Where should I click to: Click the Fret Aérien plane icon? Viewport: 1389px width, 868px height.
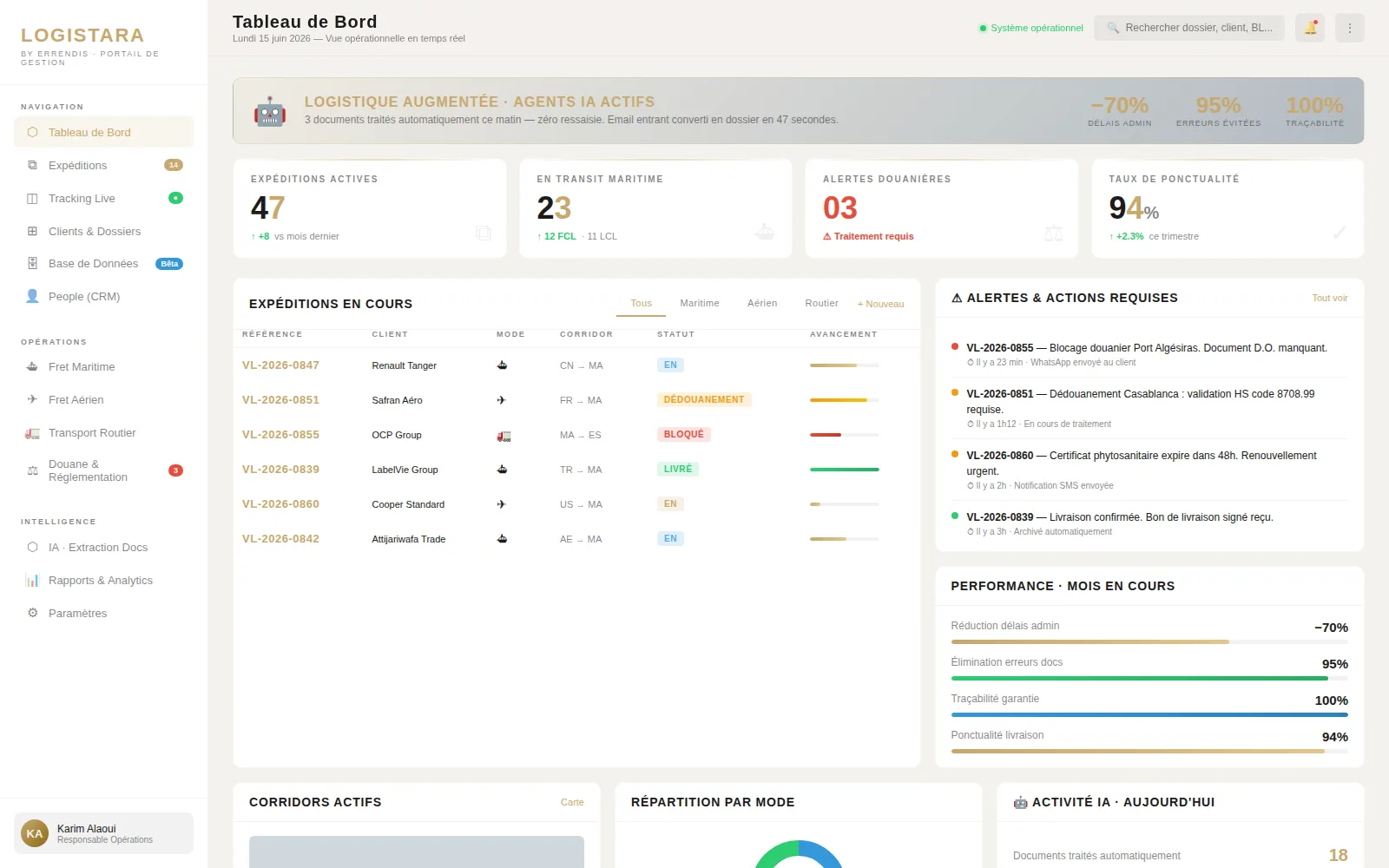[x=33, y=400]
